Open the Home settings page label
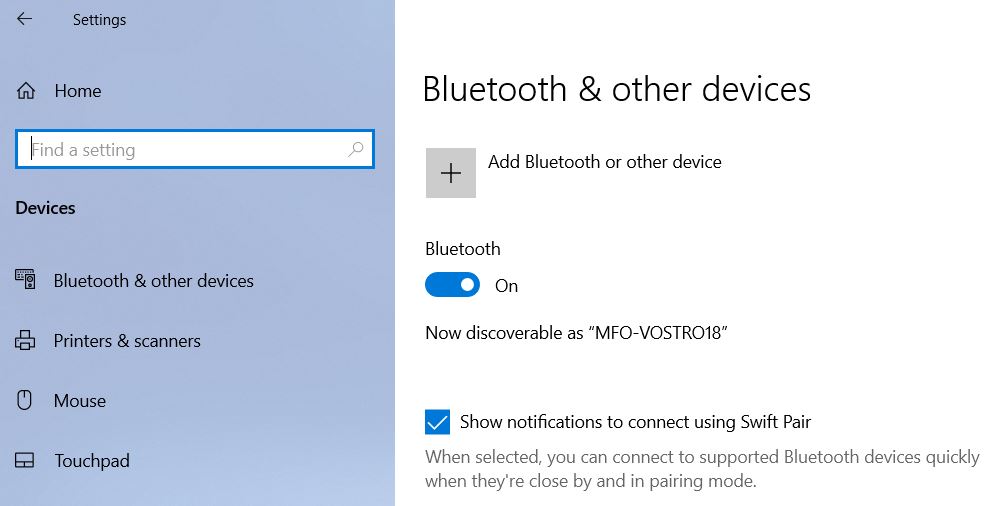This screenshot has height=506, width=996. click(x=78, y=91)
